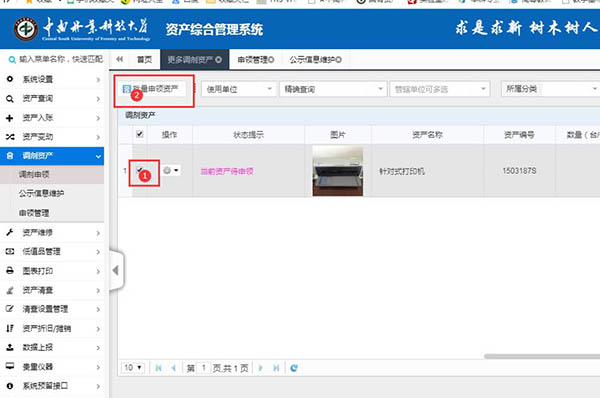
Task: Switch to the 首页 tab
Action: [x=144, y=60]
